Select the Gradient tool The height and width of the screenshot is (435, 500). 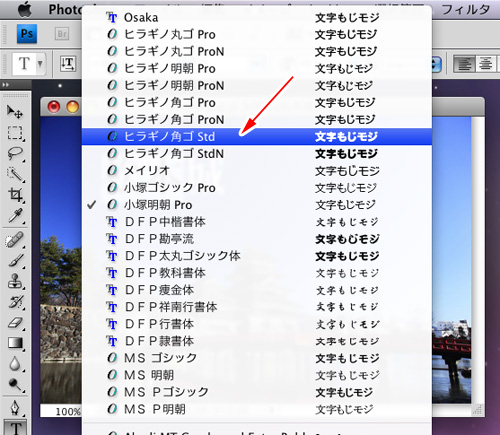click(15, 343)
